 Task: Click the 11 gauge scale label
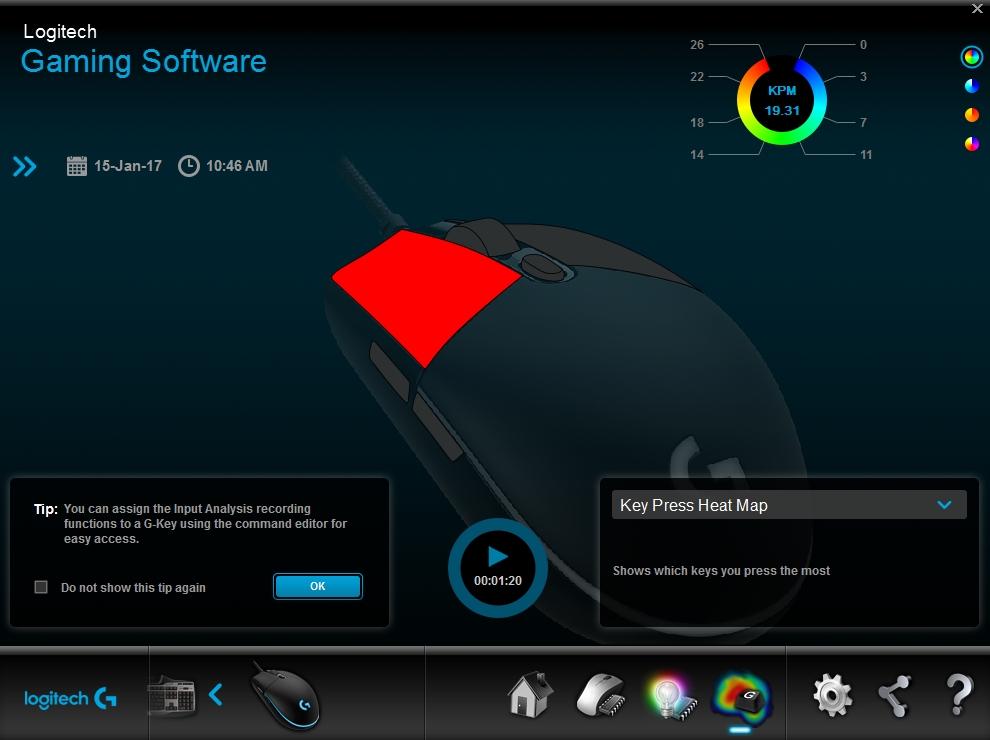tap(866, 155)
